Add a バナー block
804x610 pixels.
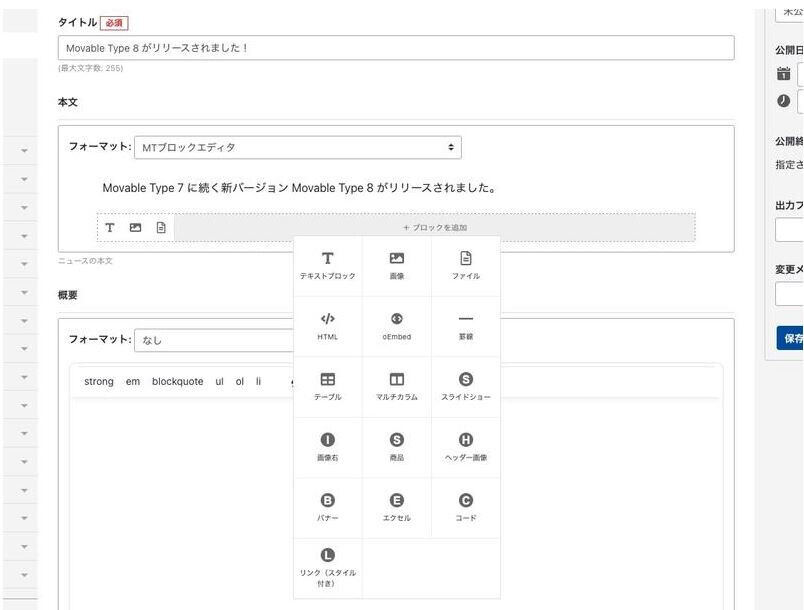point(328,508)
